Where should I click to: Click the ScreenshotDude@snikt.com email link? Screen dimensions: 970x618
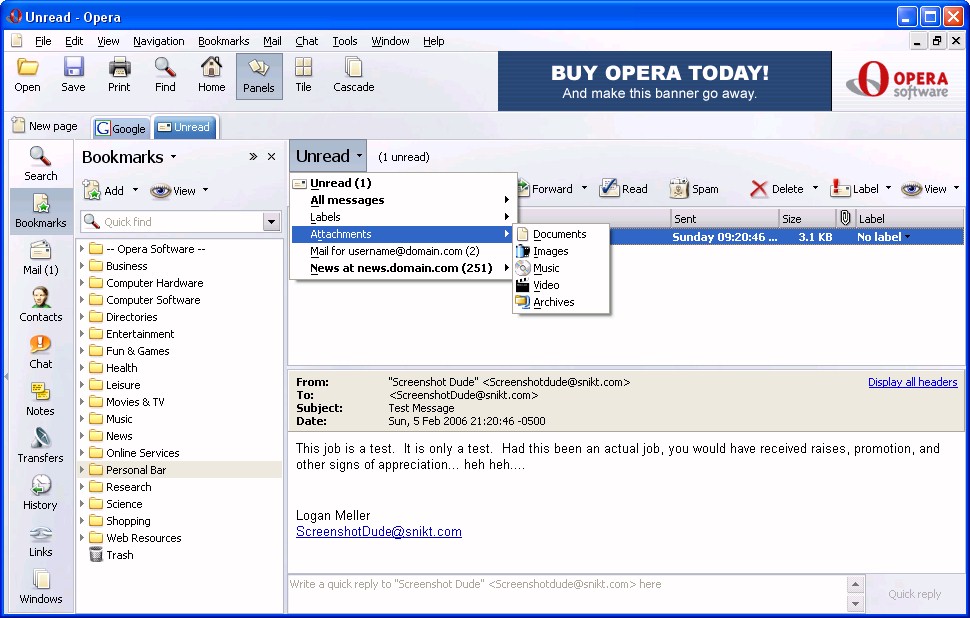378,532
